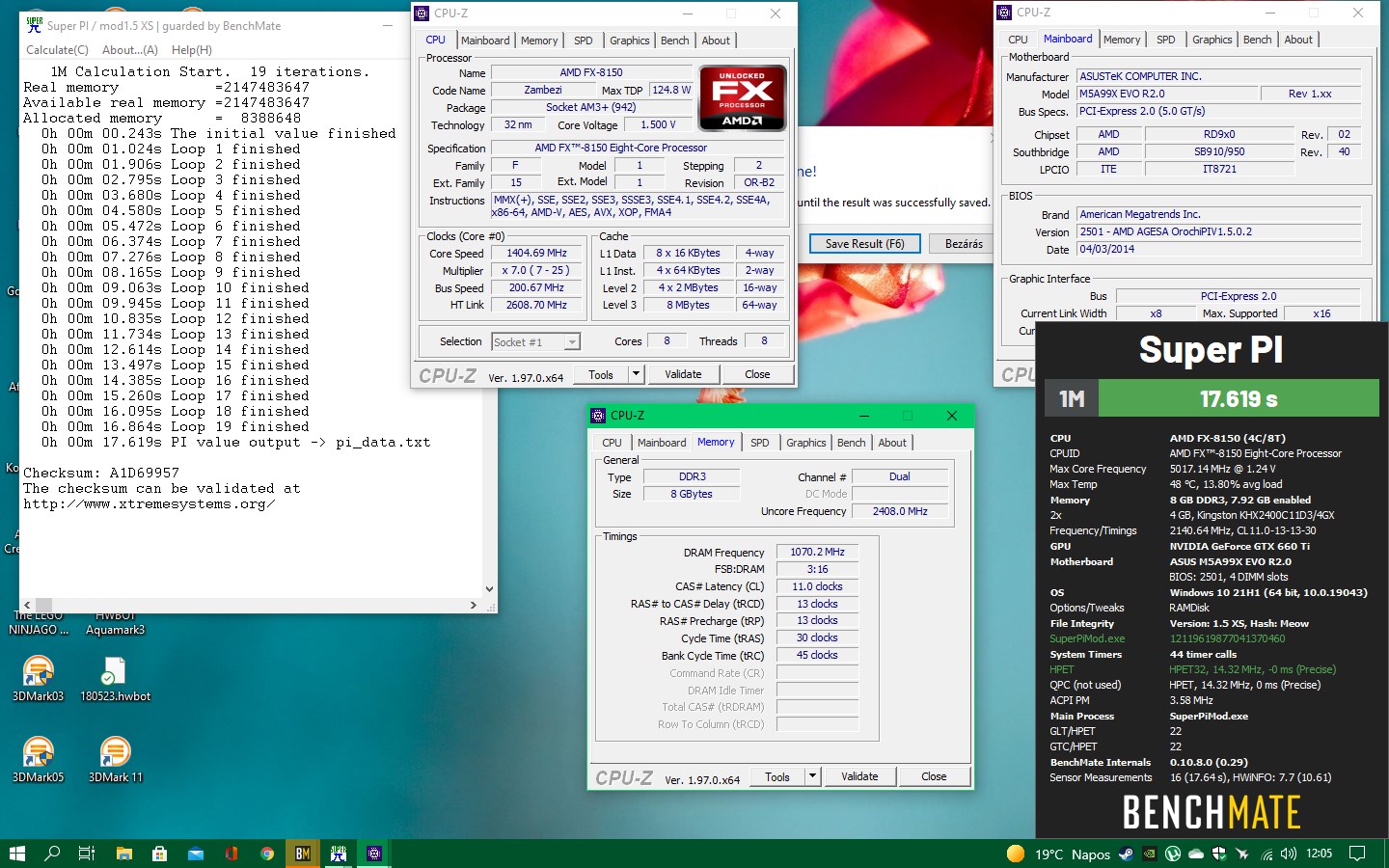
Task: Click Close in the CPU tab window
Action: [757, 374]
